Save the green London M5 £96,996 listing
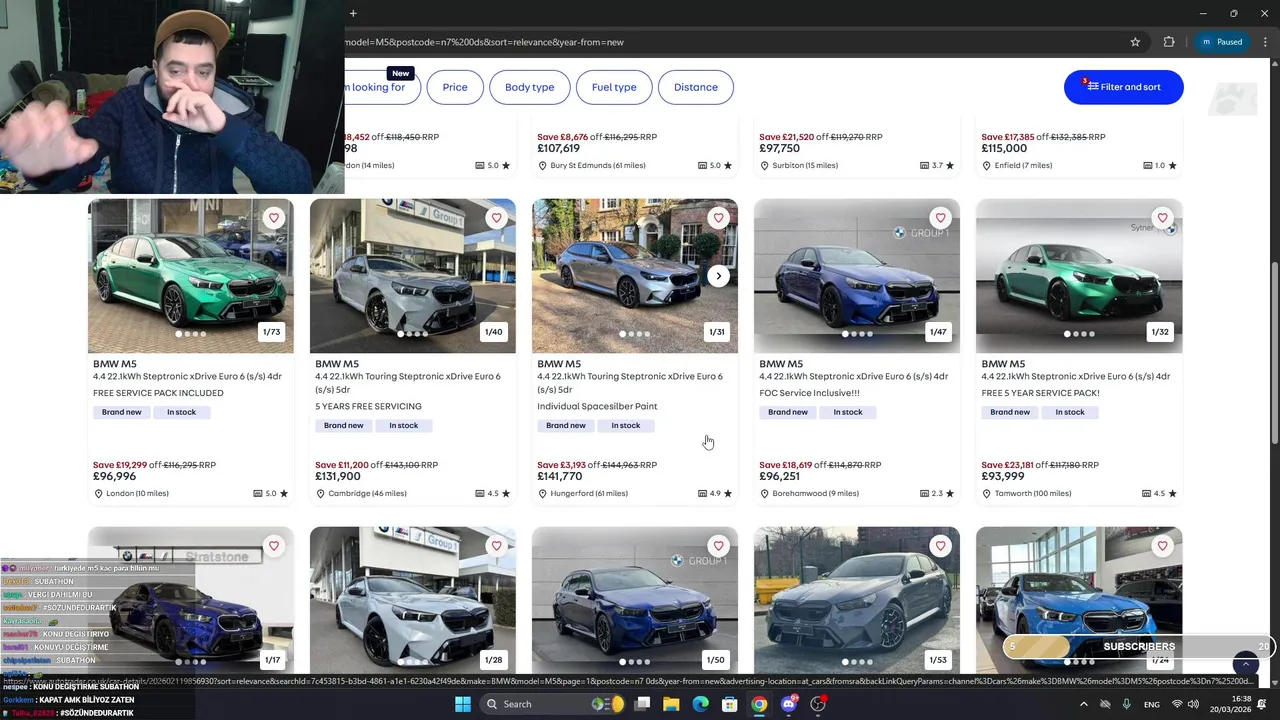Screen dimensions: 1280x720 (274, 218)
